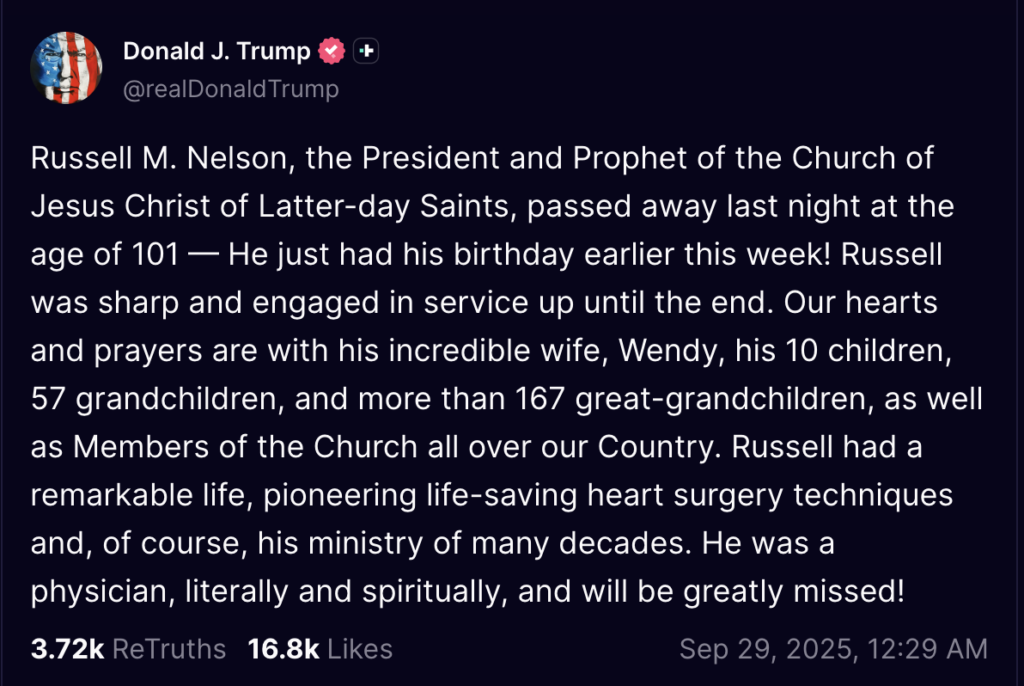
Task: Click the Sep 29, 2025 timestamp
Action: coord(833,648)
